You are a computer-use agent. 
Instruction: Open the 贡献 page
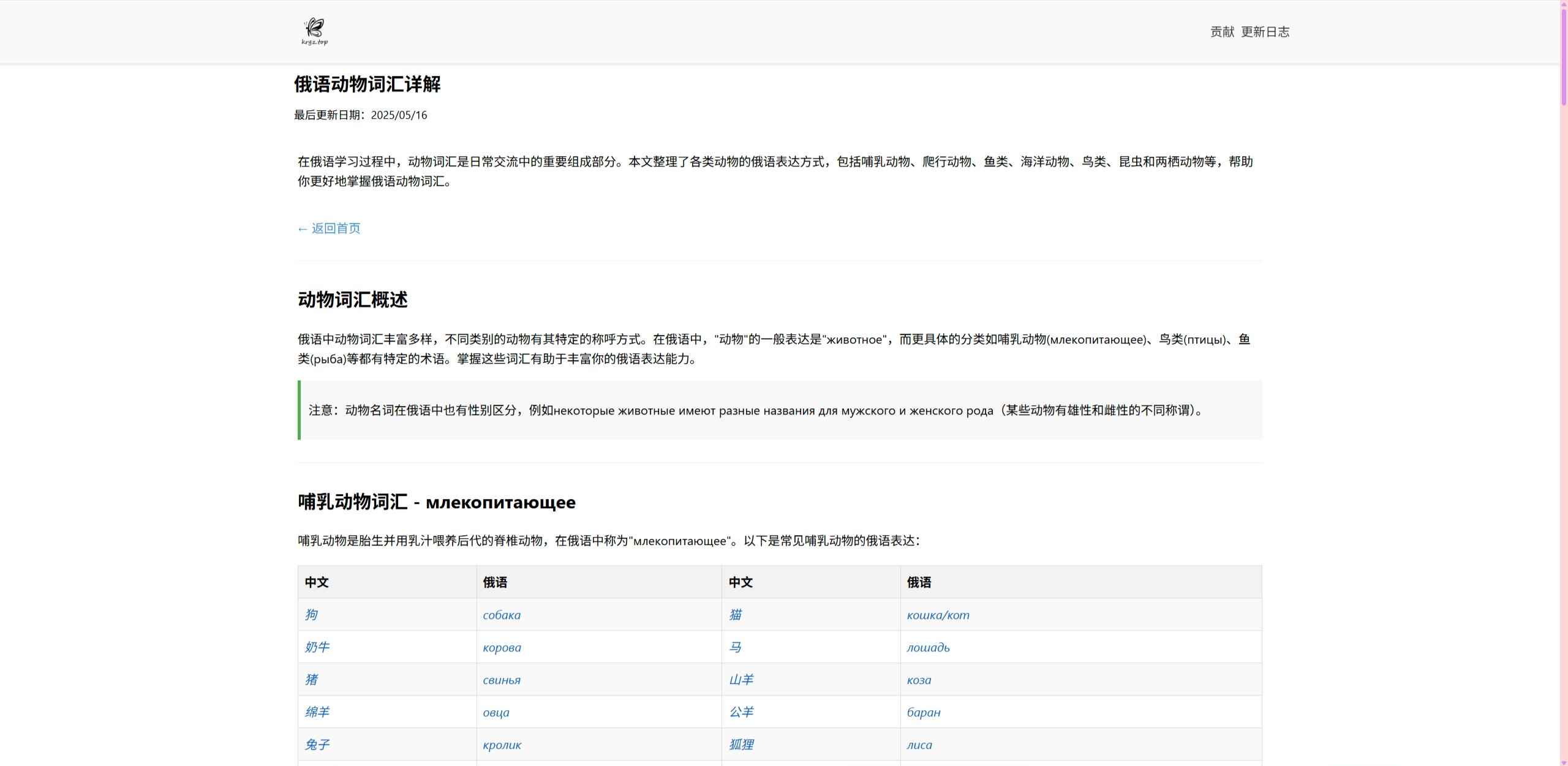(1221, 31)
